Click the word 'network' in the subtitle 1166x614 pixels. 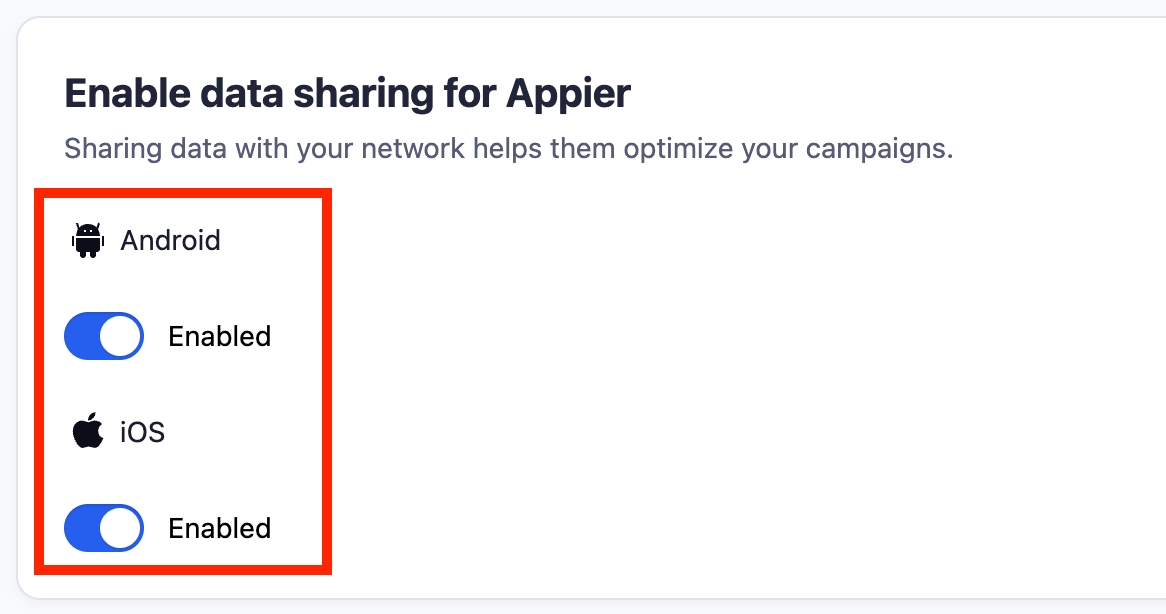tap(412, 149)
